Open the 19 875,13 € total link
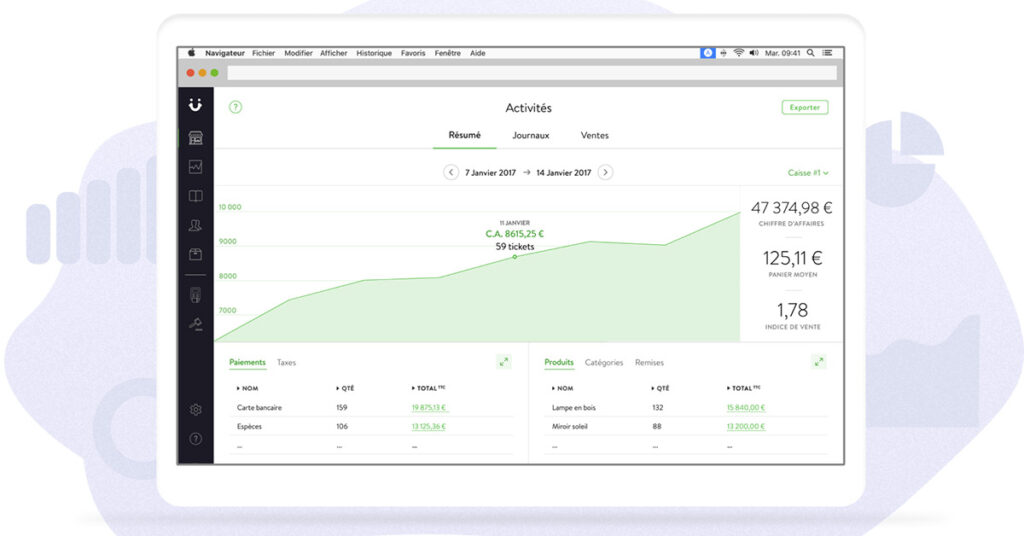 429,407
